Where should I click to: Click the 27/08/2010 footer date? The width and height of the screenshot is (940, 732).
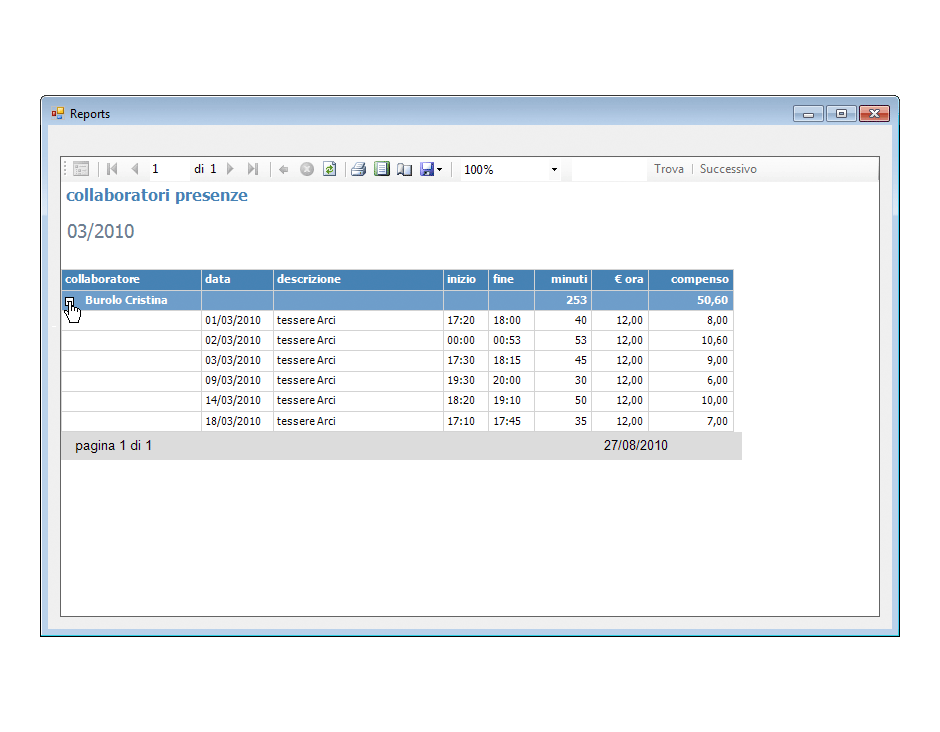(635, 445)
